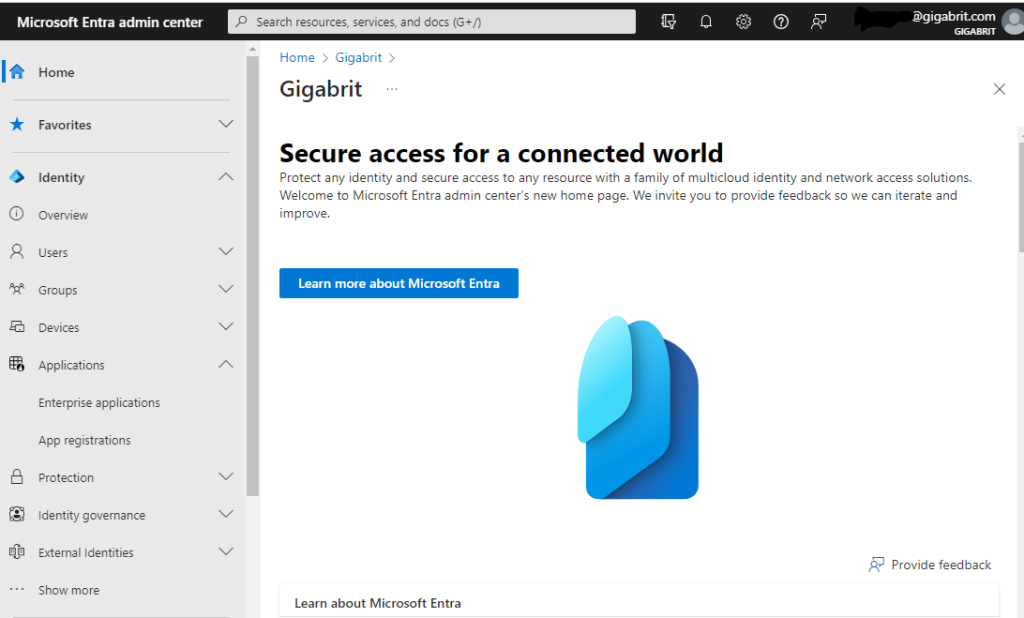
Task: Click Microsoft Entra admin center title
Action: [110, 22]
